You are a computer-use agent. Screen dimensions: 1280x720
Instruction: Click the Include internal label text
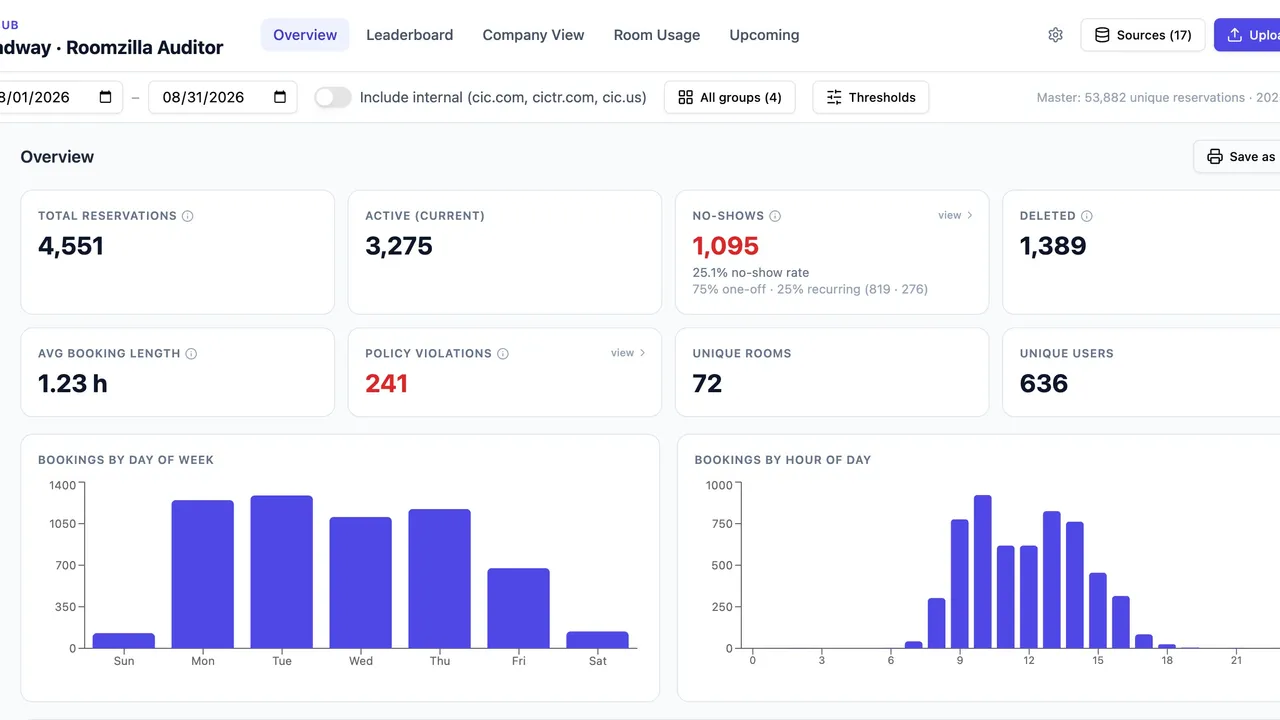pyautogui.click(x=503, y=97)
